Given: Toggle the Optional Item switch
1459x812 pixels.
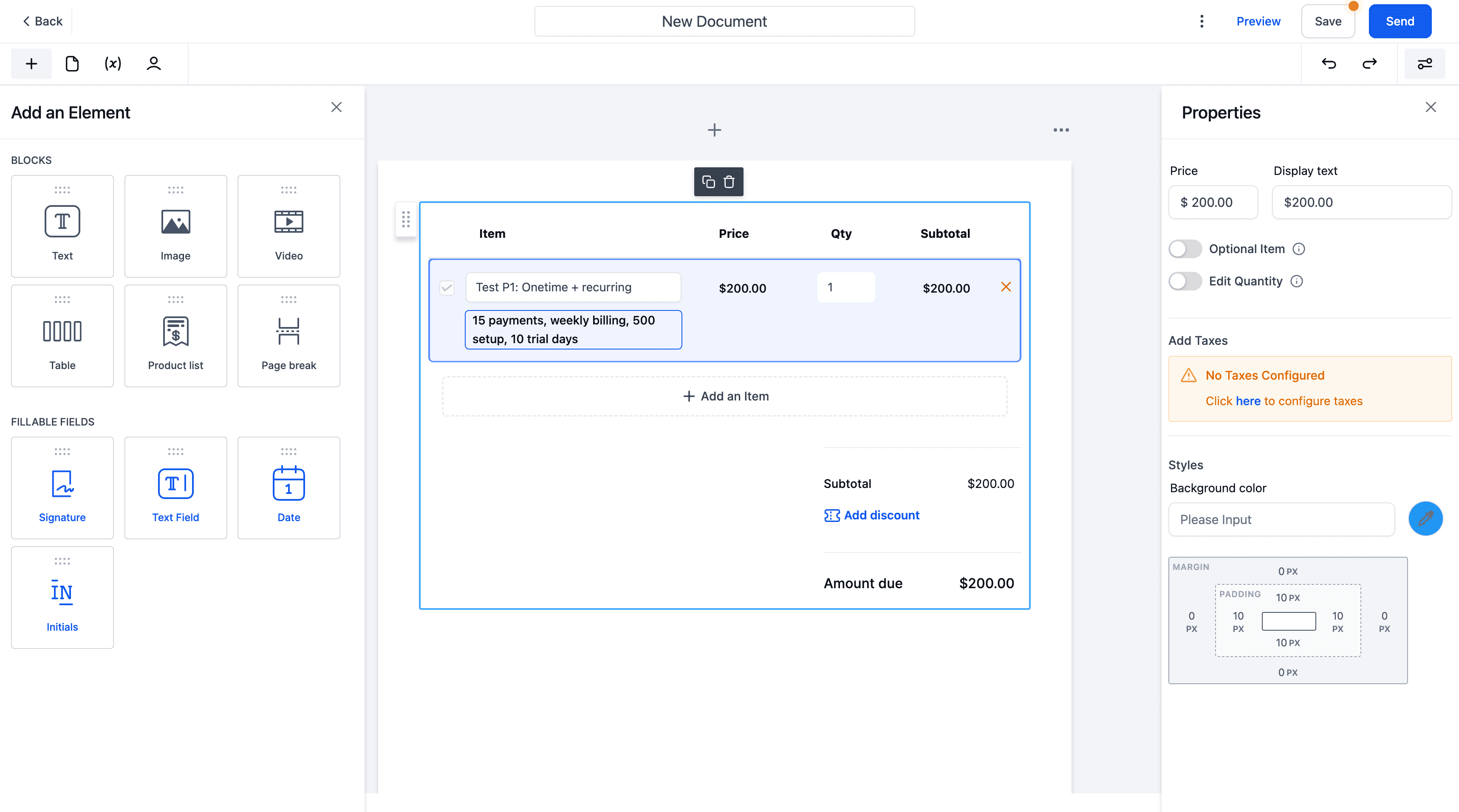Looking at the screenshot, I should click(x=1185, y=249).
